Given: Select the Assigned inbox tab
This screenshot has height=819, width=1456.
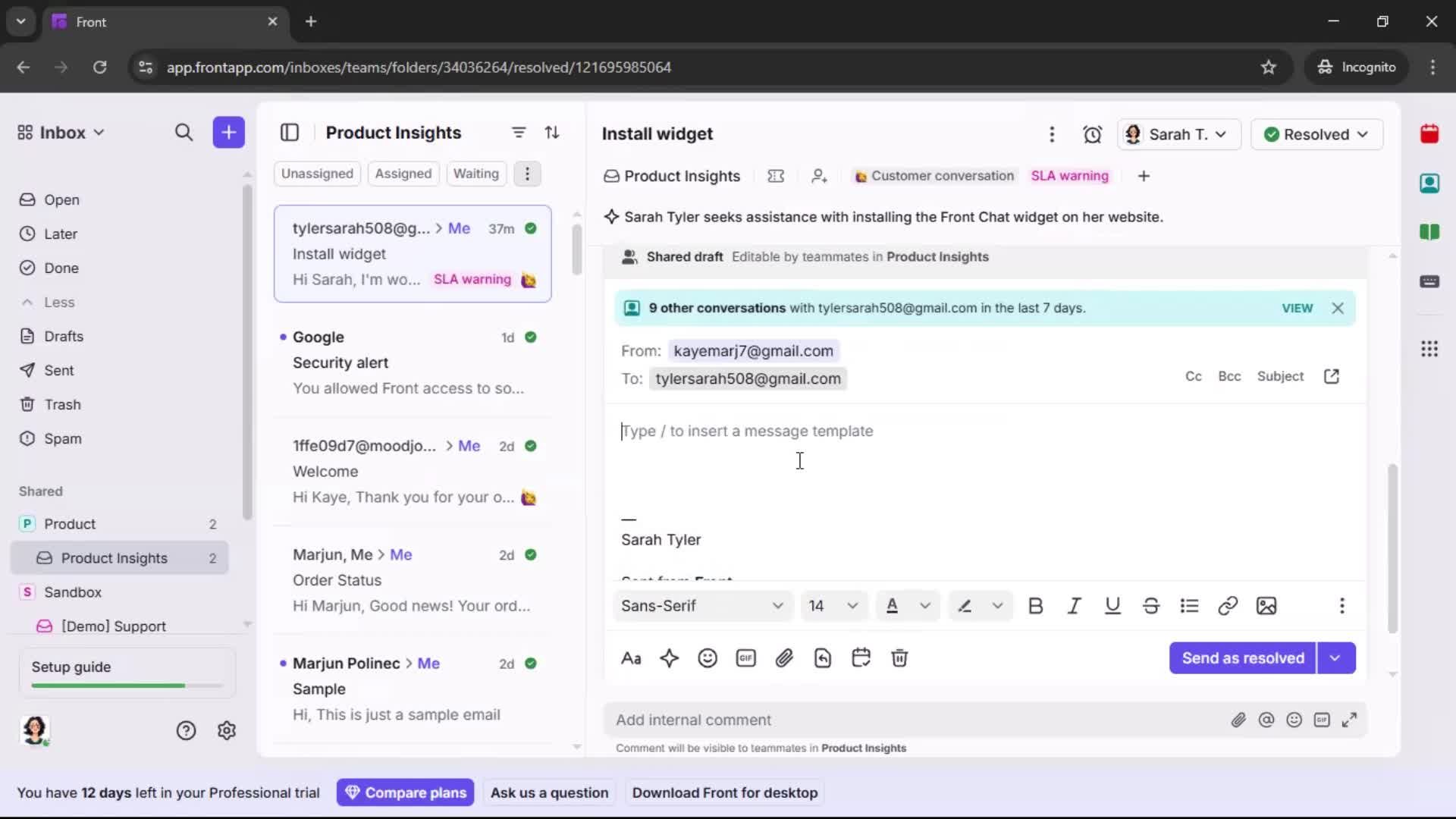Looking at the screenshot, I should (403, 174).
